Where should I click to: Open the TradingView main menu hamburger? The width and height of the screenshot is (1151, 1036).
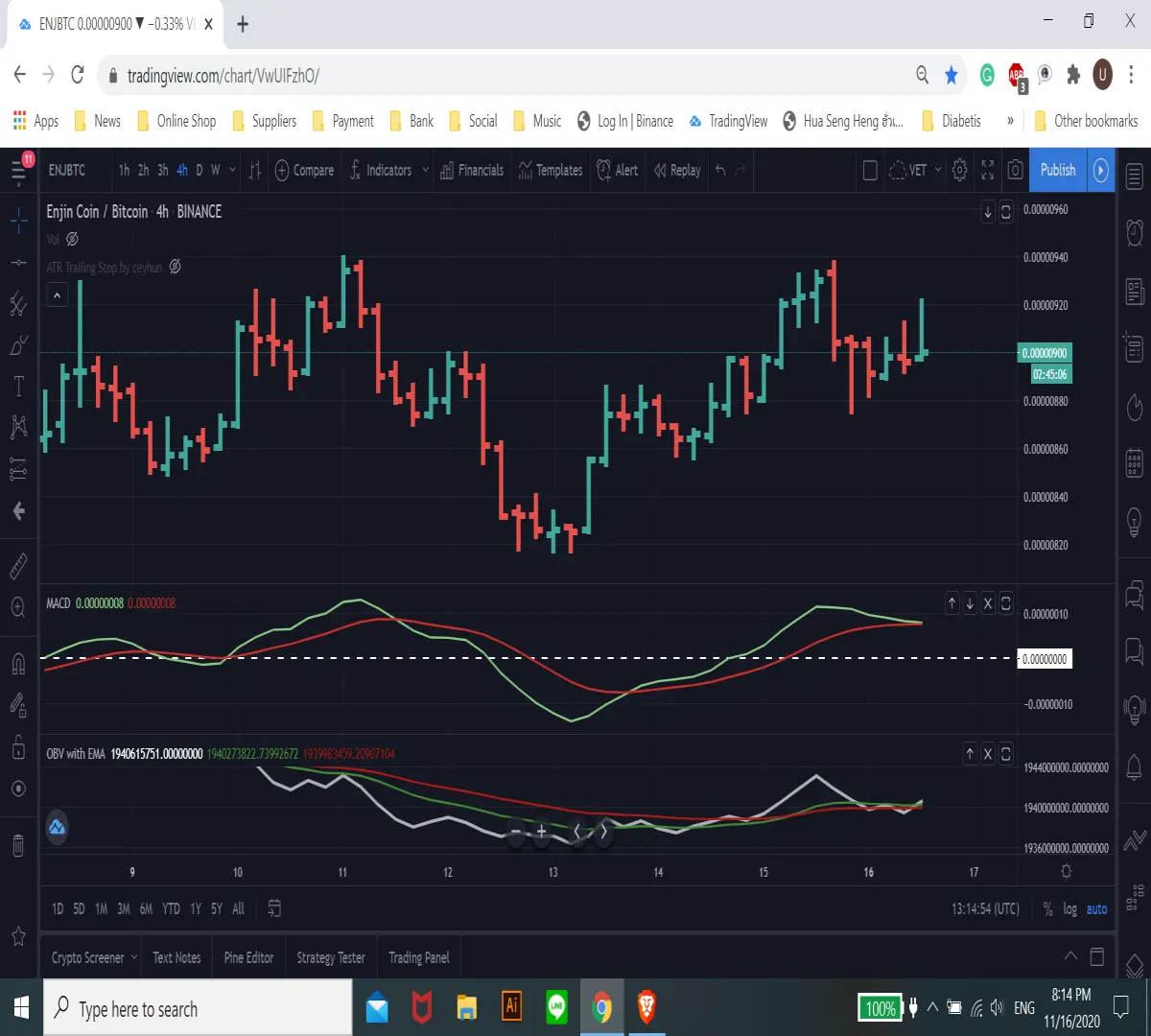tap(18, 170)
